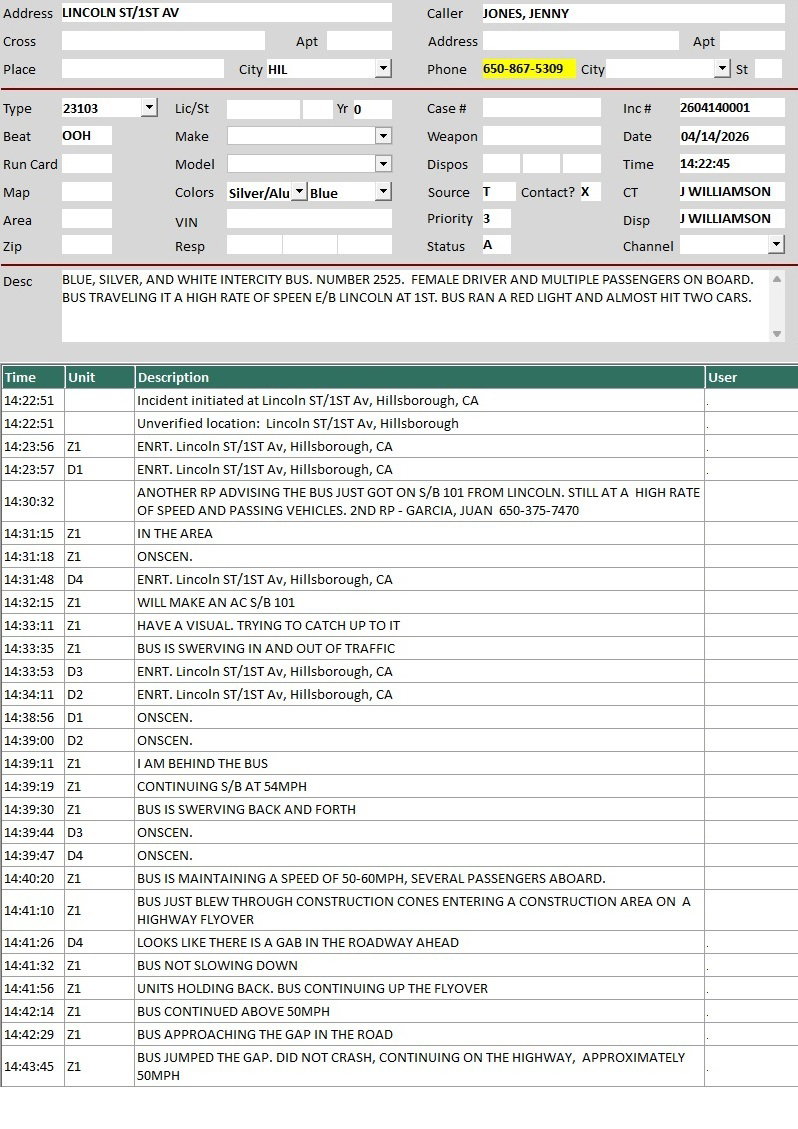Select the Caller name field JONES, JENNY

(x=632, y=13)
